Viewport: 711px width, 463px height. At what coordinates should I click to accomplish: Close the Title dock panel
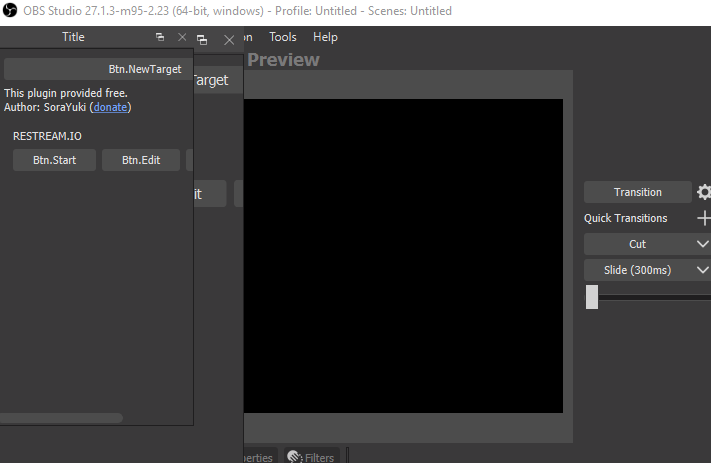point(182,37)
